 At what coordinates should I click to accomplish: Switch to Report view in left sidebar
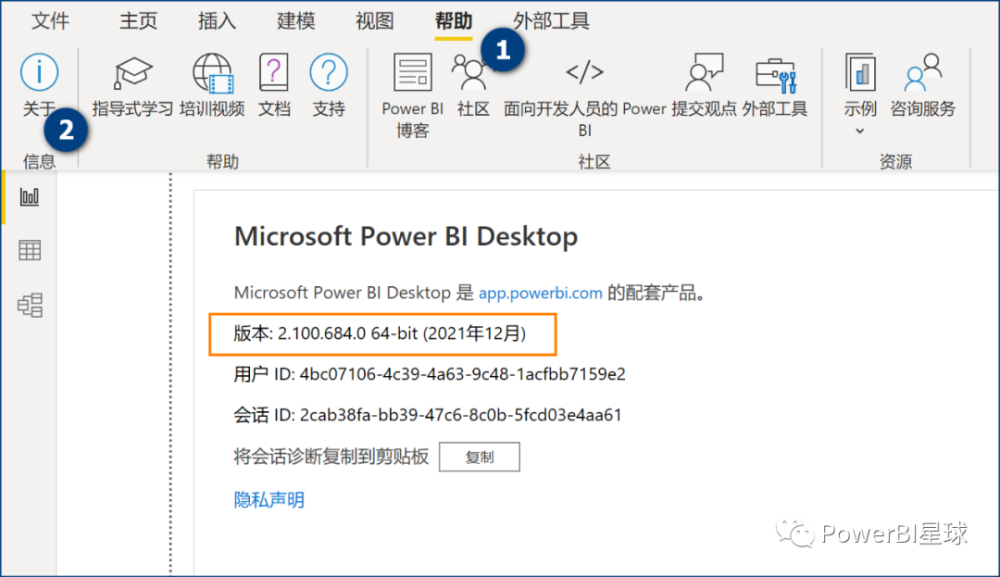coord(29,196)
